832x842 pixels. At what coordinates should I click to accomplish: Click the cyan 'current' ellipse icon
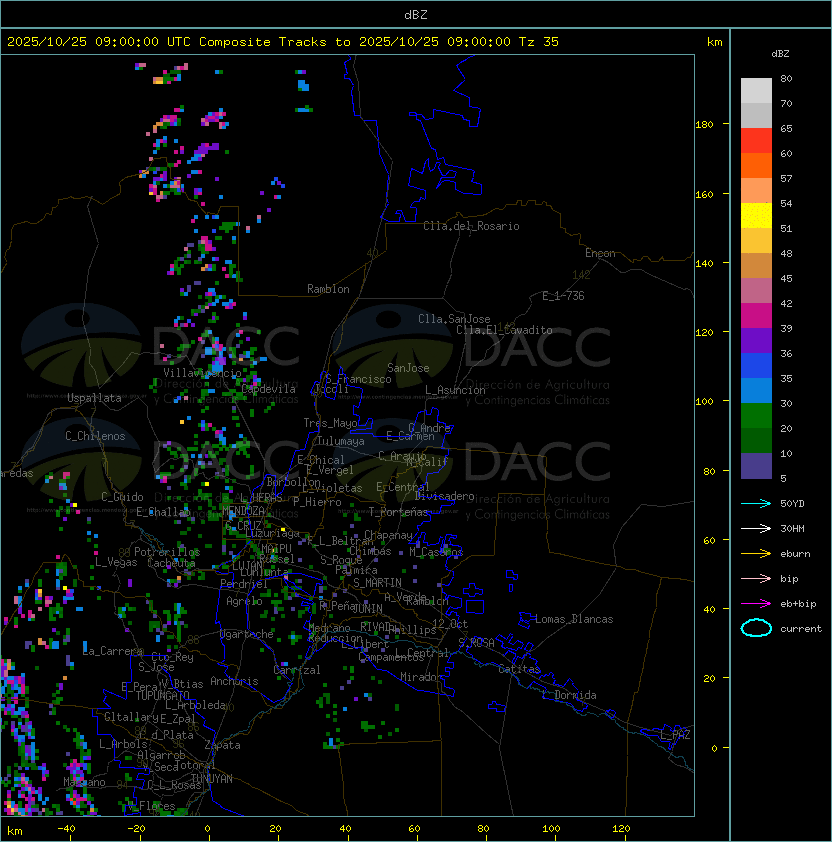756,628
